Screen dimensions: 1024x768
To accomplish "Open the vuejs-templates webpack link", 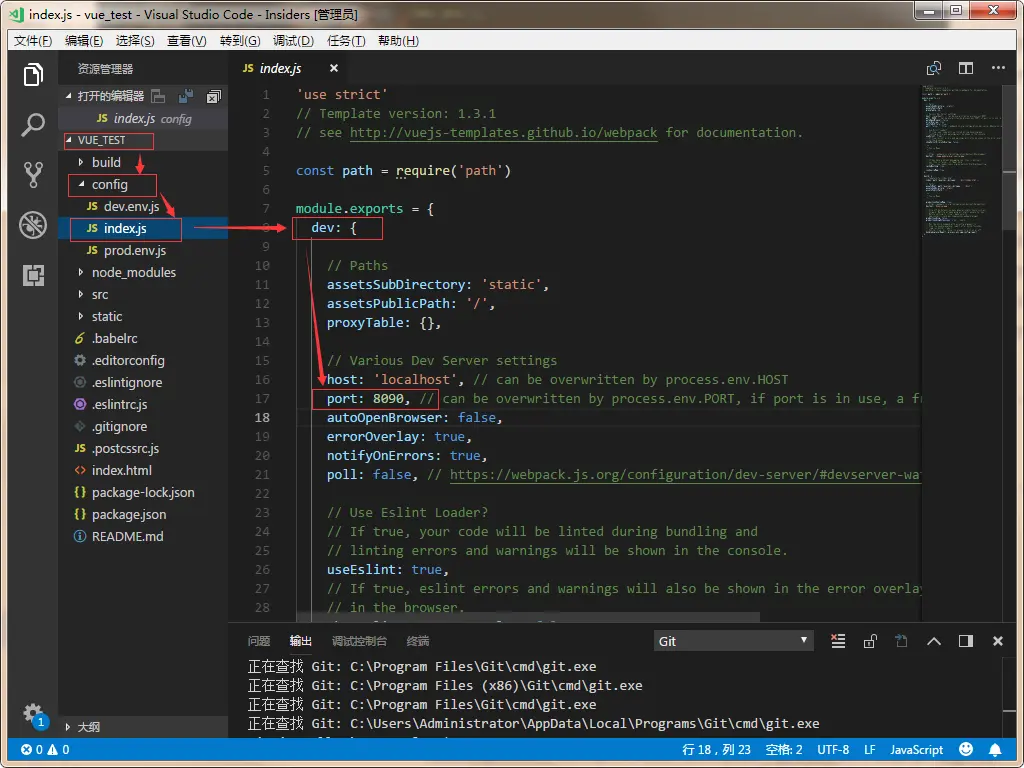I will (x=503, y=132).
